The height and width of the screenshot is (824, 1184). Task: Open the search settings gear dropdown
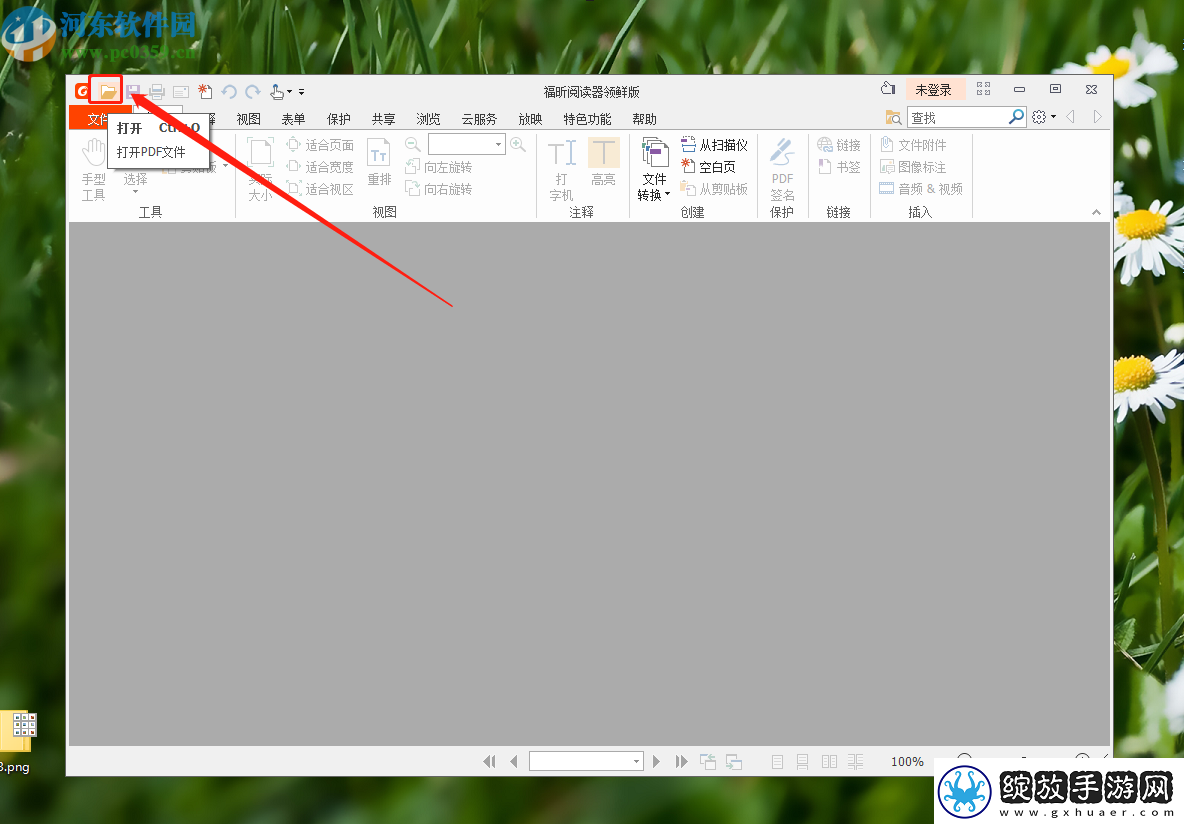pyautogui.click(x=1044, y=116)
